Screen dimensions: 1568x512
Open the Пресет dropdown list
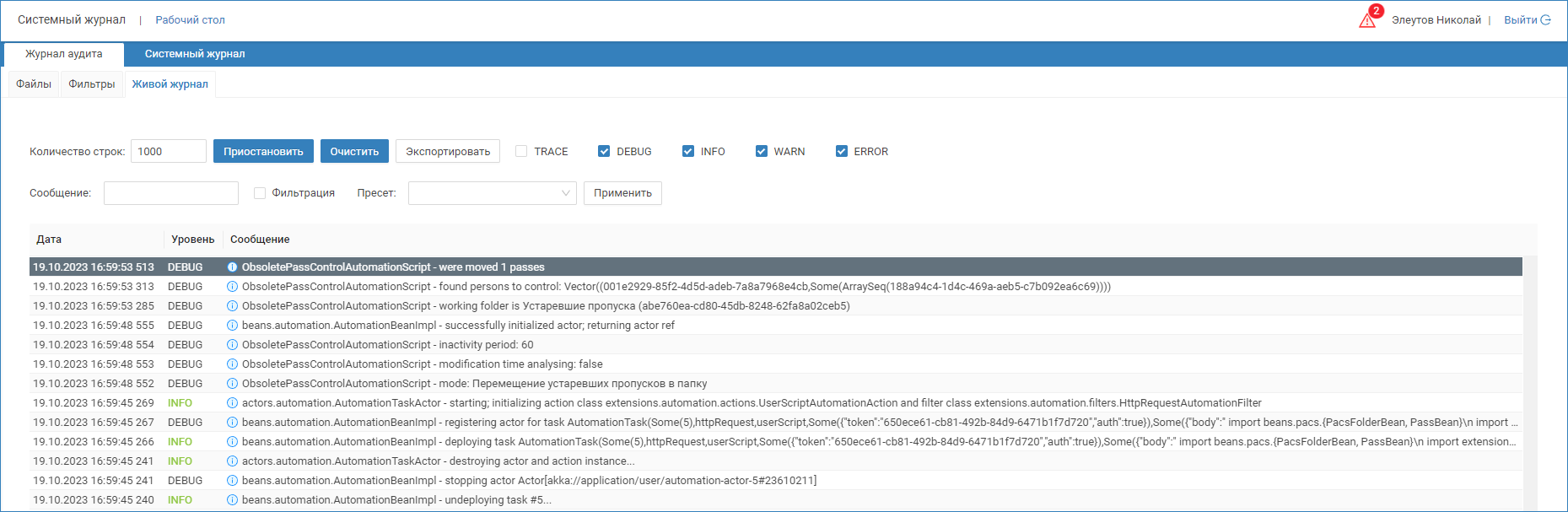pyautogui.click(x=492, y=193)
